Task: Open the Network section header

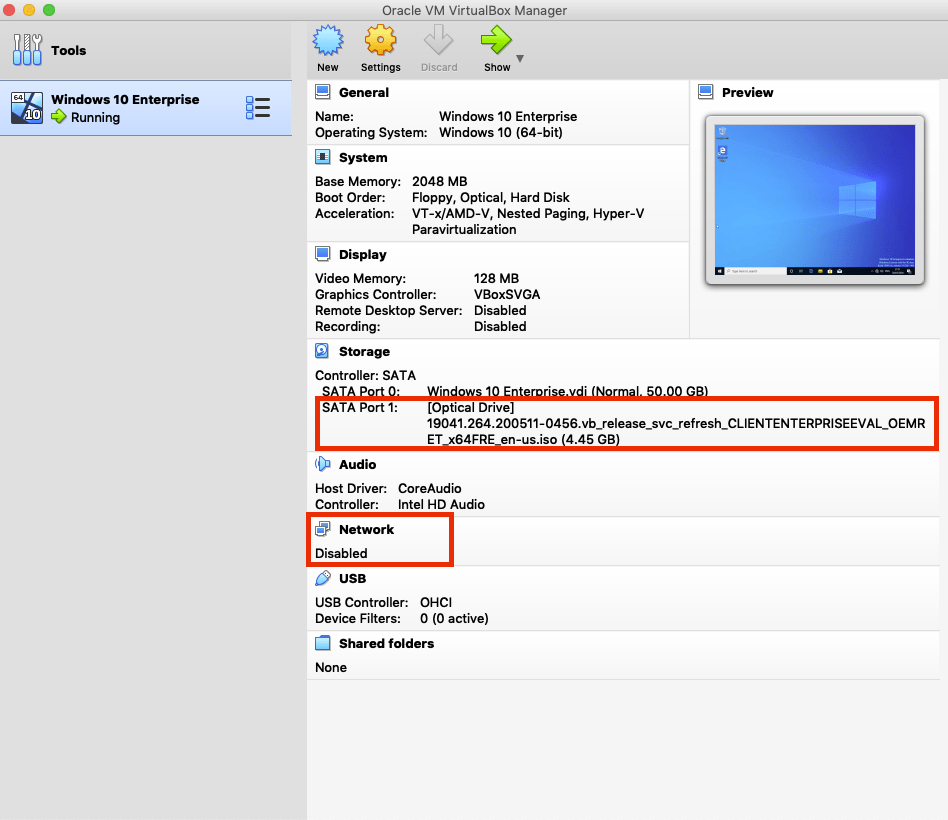Action: tap(366, 529)
